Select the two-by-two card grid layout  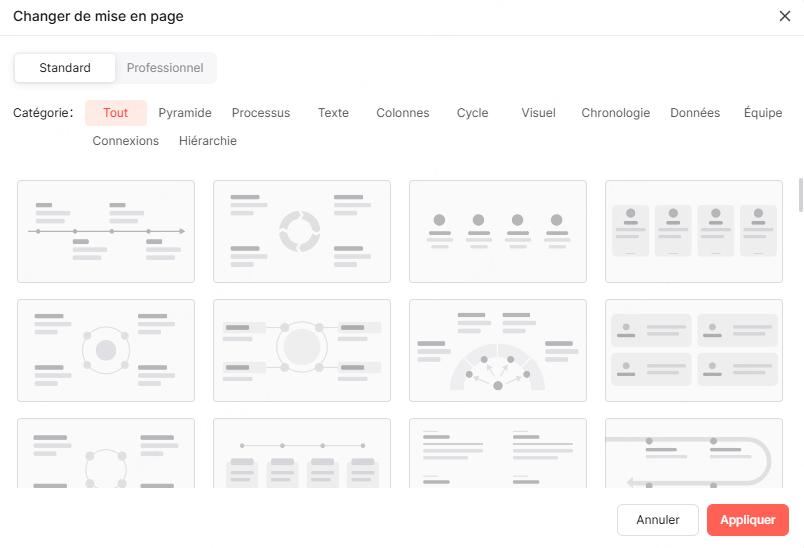point(693,350)
